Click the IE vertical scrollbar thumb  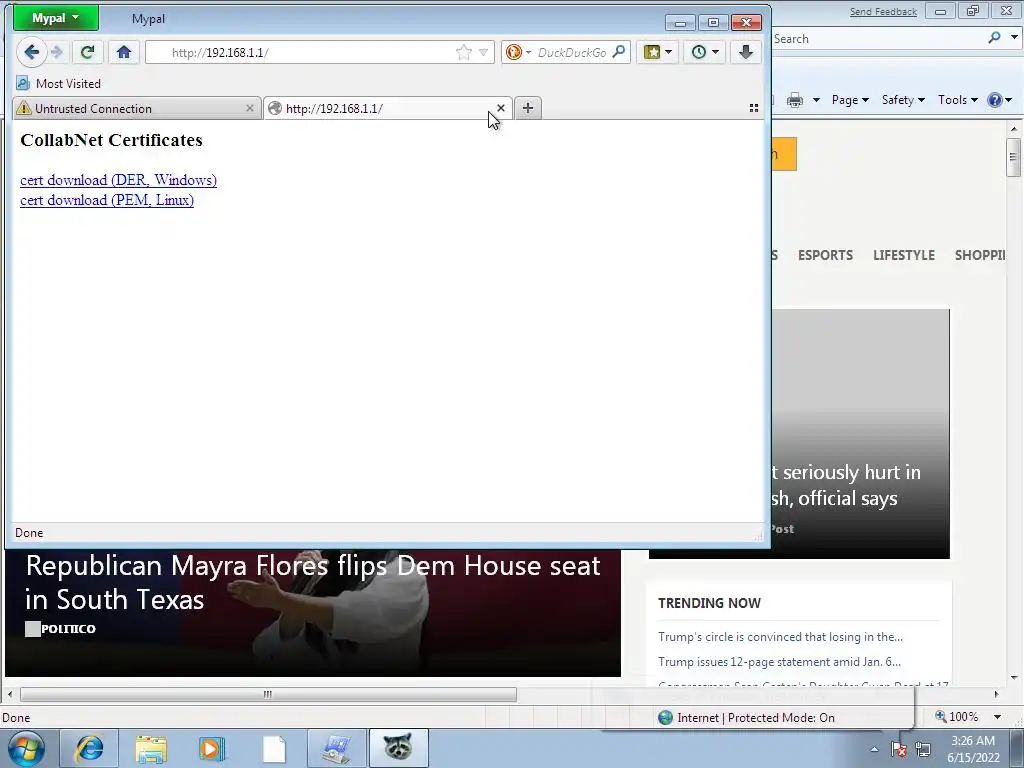[x=1013, y=157]
